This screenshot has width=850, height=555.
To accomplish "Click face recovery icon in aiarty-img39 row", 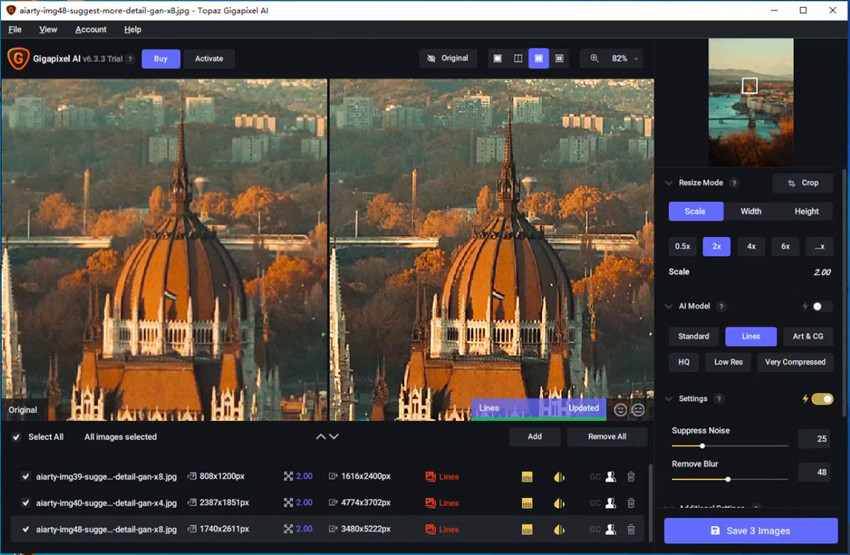I will (610, 477).
